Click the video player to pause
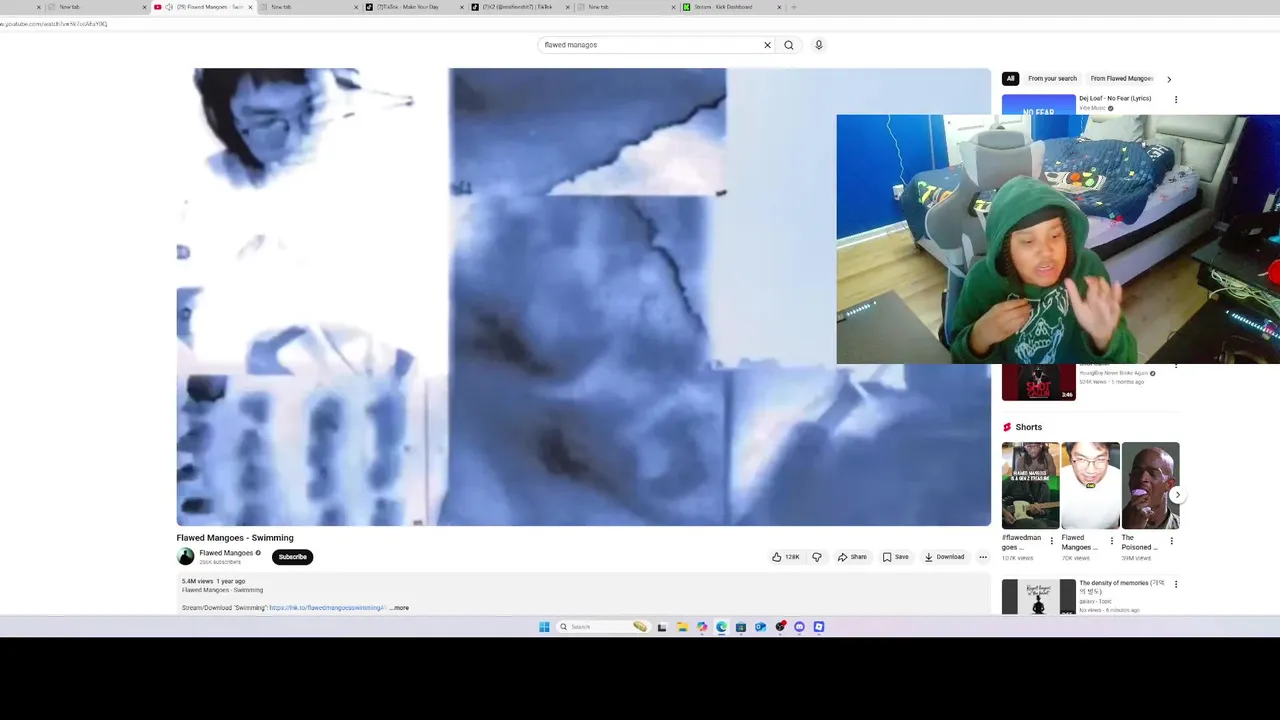The image size is (1280, 720). [584, 297]
